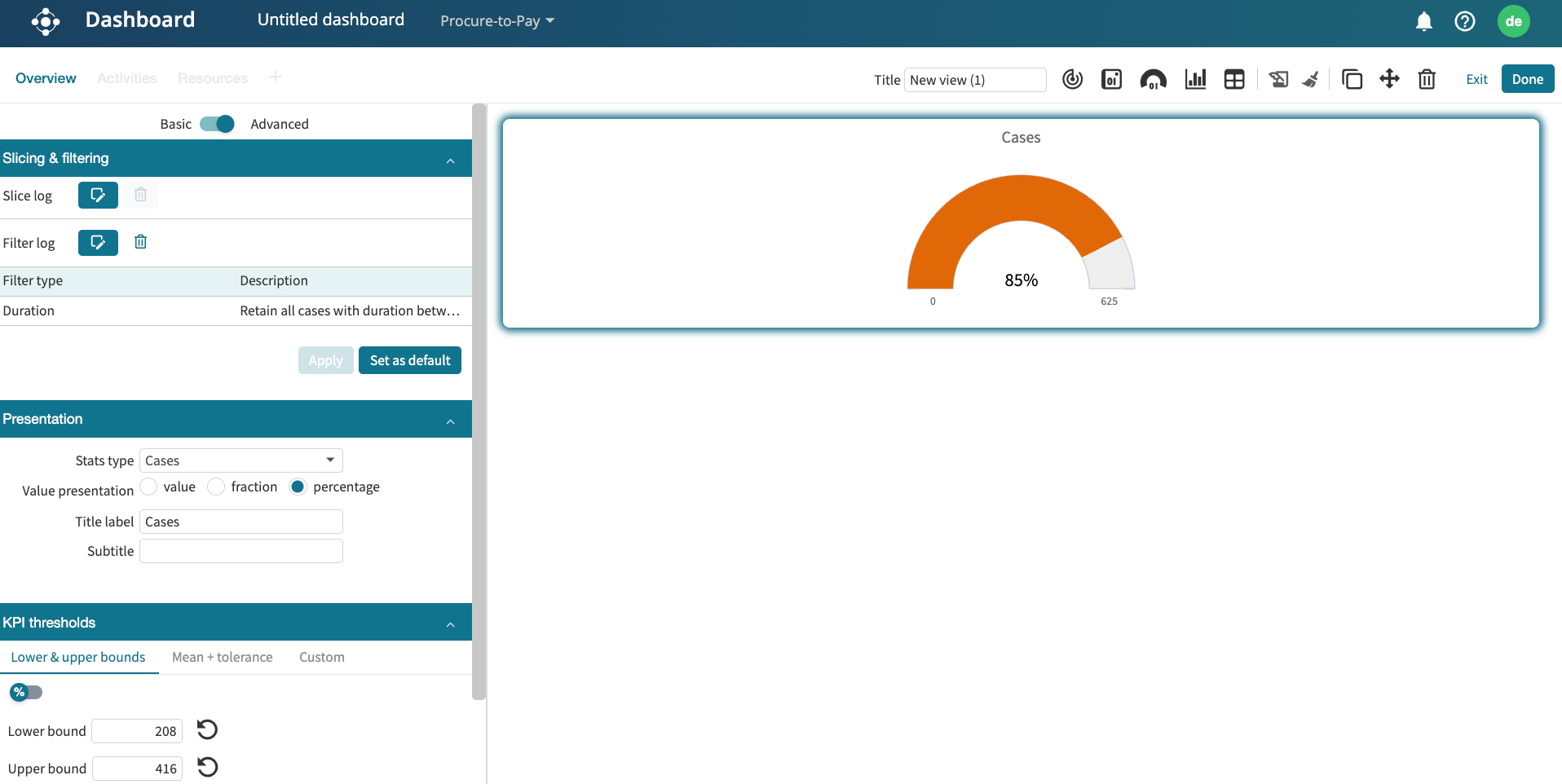The image size is (1562, 784).
Task: Click Set as default button
Action: click(x=409, y=360)
